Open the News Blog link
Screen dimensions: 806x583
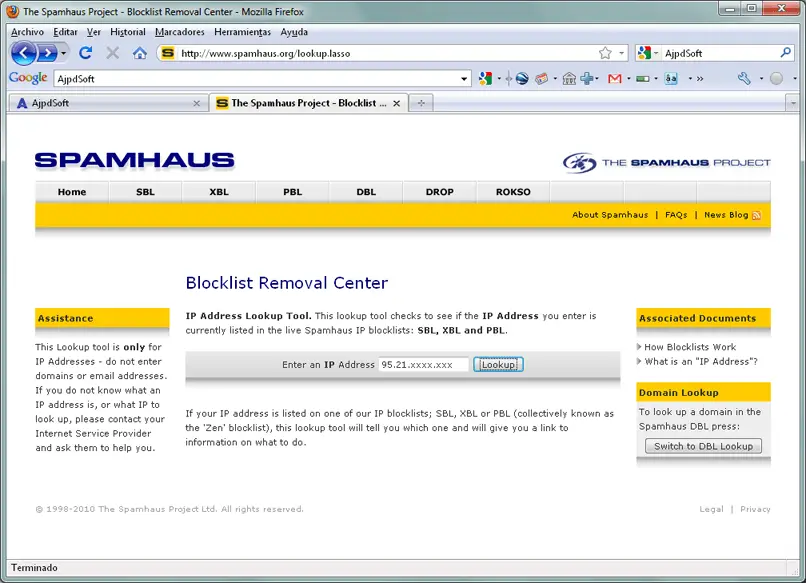[x=726, y=215]
